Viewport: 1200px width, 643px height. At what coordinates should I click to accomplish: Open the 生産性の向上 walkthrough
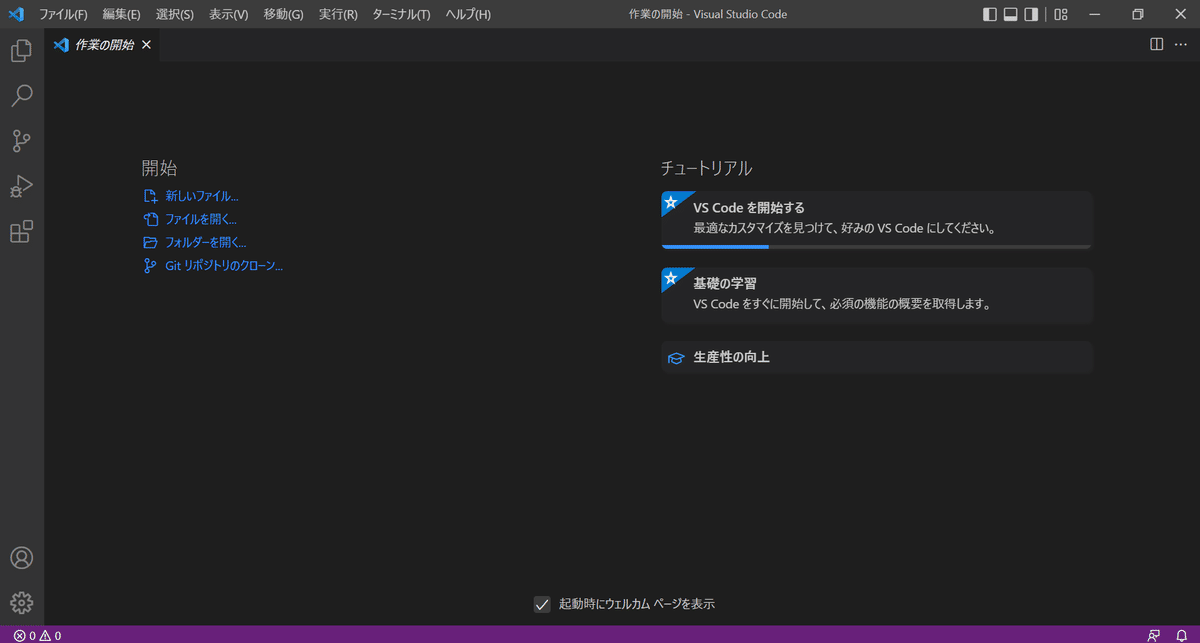click(877, 357)
